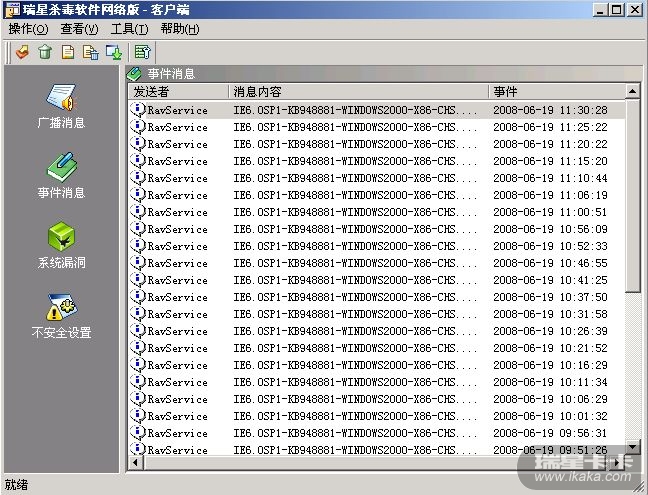Click the title bar application icon

click(12, 10)
